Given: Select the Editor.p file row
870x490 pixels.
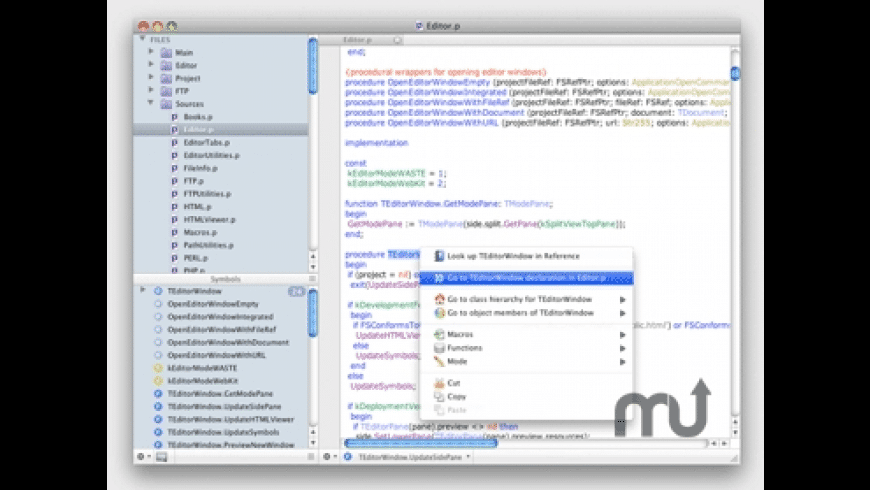Looking at the screenshot, I should point(221,129).
